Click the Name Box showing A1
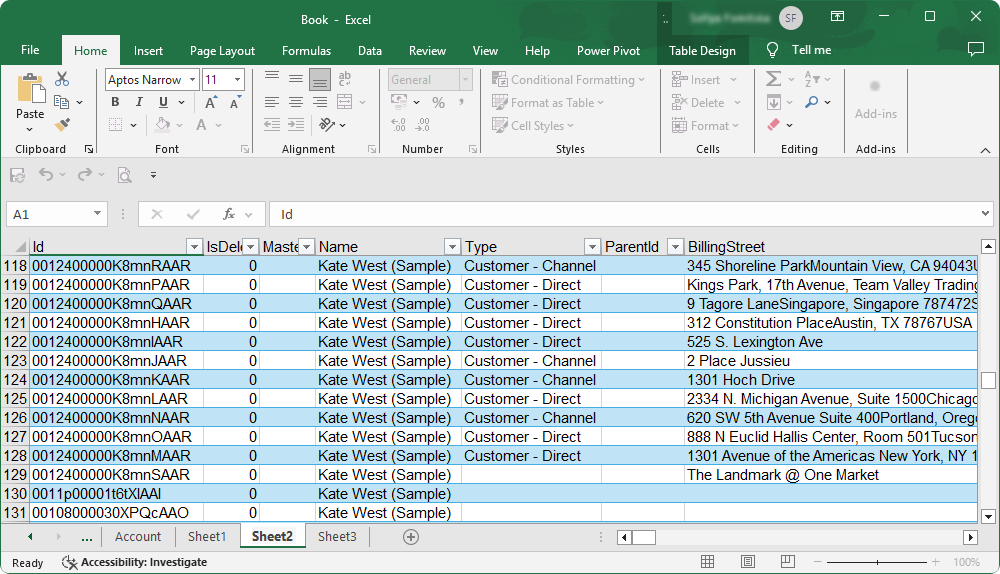Image resolution: width=1000 pixels, height=574 pixels. [x=56, y=214]
